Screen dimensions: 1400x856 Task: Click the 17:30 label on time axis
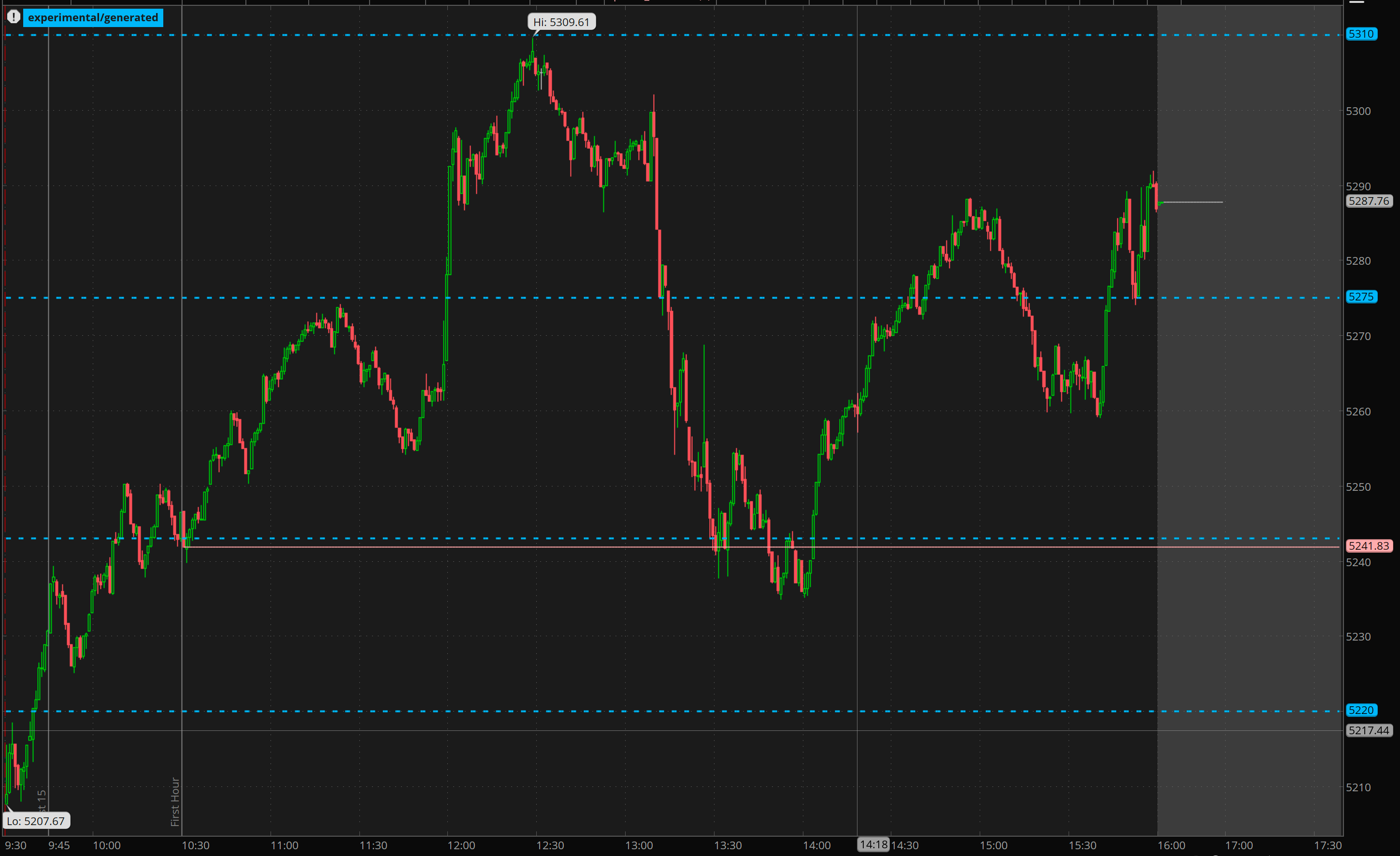[1328, 845]
